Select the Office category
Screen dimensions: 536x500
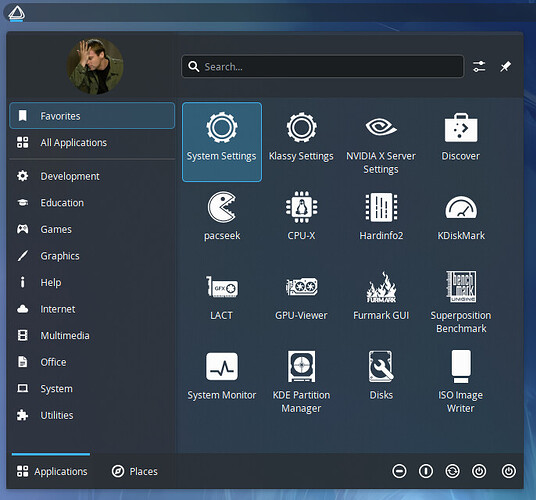pyautogui.click(x=92, y=362)
